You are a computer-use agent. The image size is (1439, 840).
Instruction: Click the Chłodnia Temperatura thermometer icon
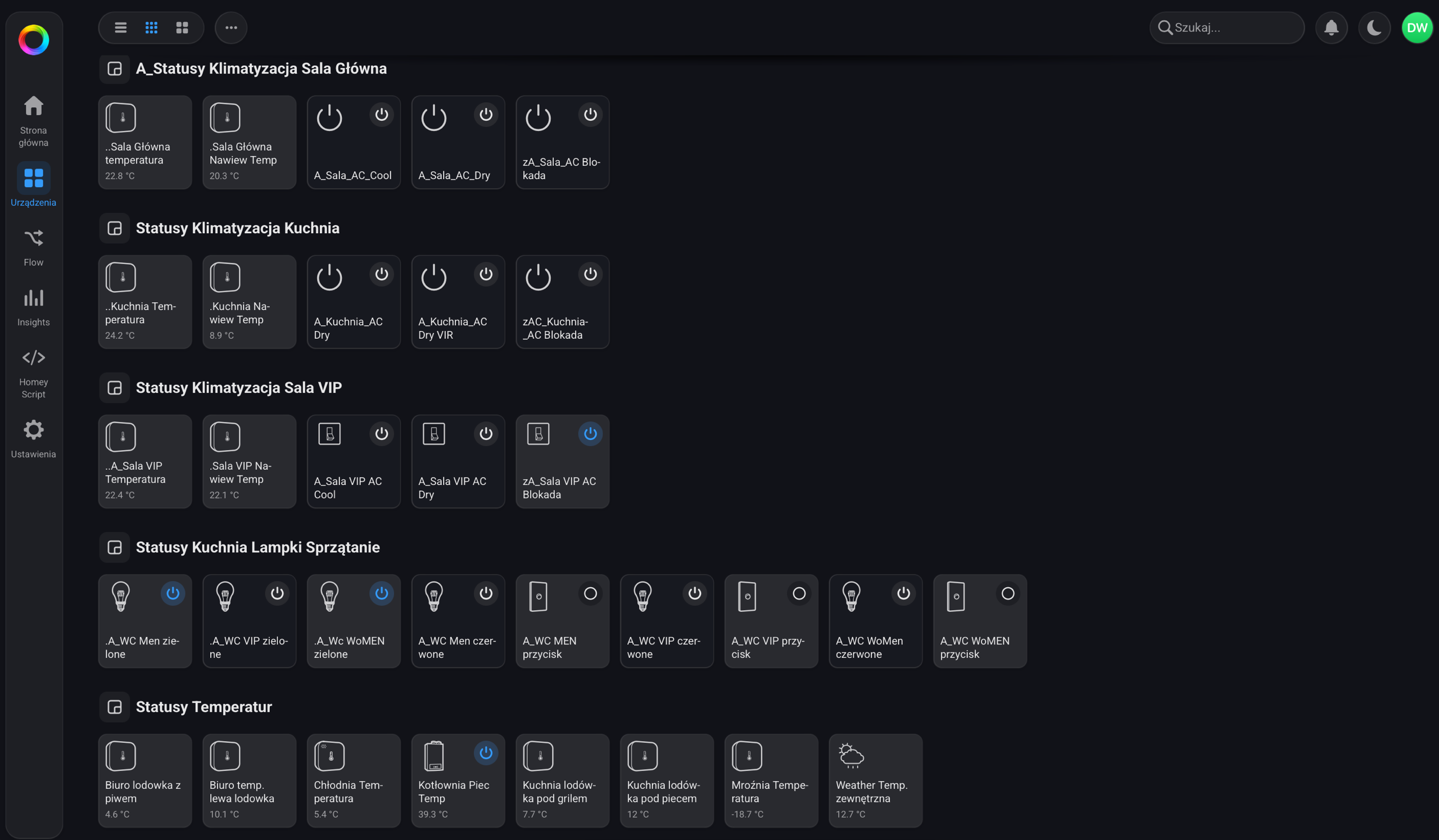329,756
